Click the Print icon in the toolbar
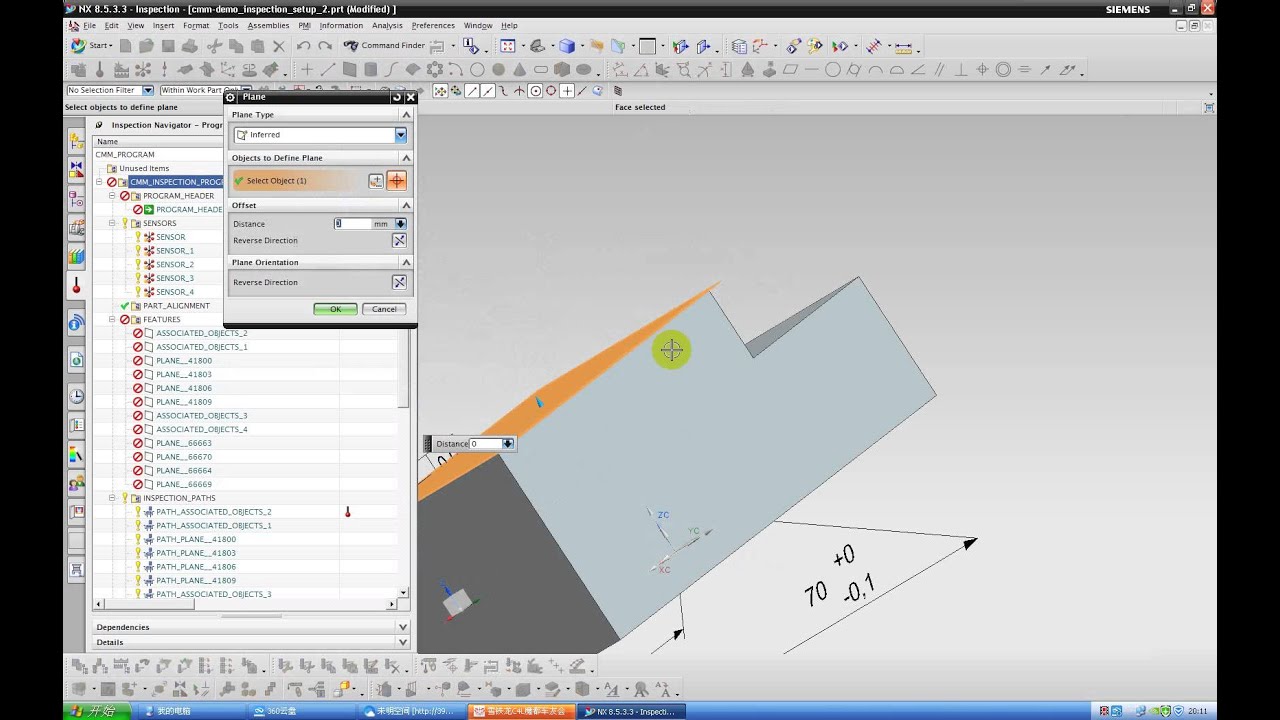This screenshot has height=720, width=1280. pos(190,46)
